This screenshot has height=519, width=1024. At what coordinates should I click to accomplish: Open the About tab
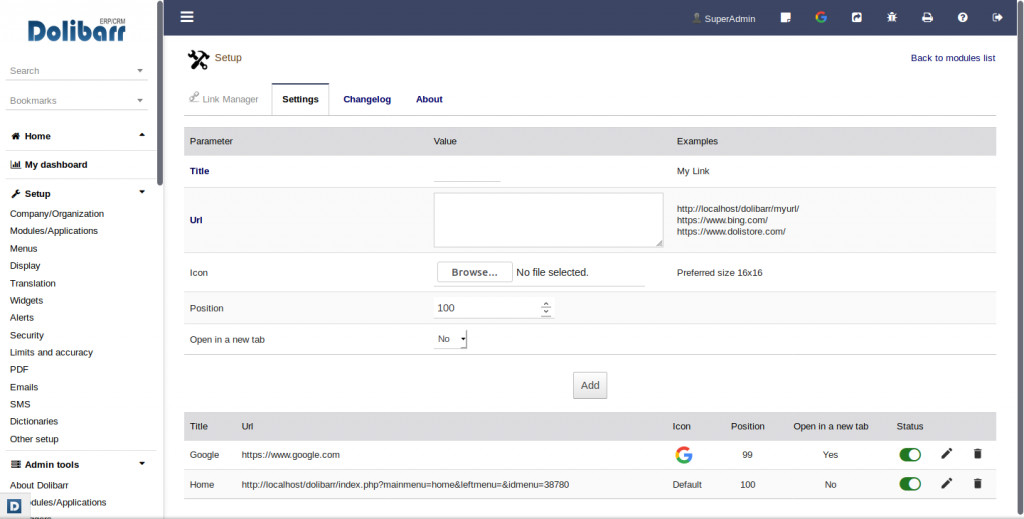[429, 99]
